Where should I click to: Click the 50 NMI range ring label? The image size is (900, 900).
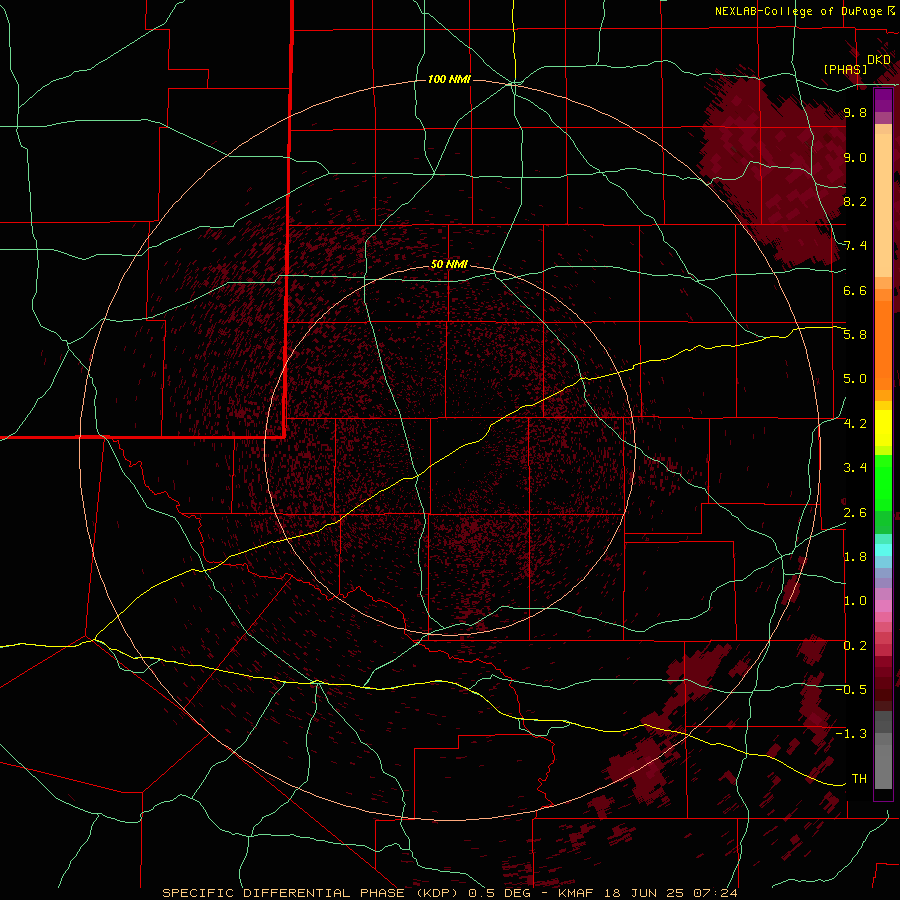tap(449, 264)
